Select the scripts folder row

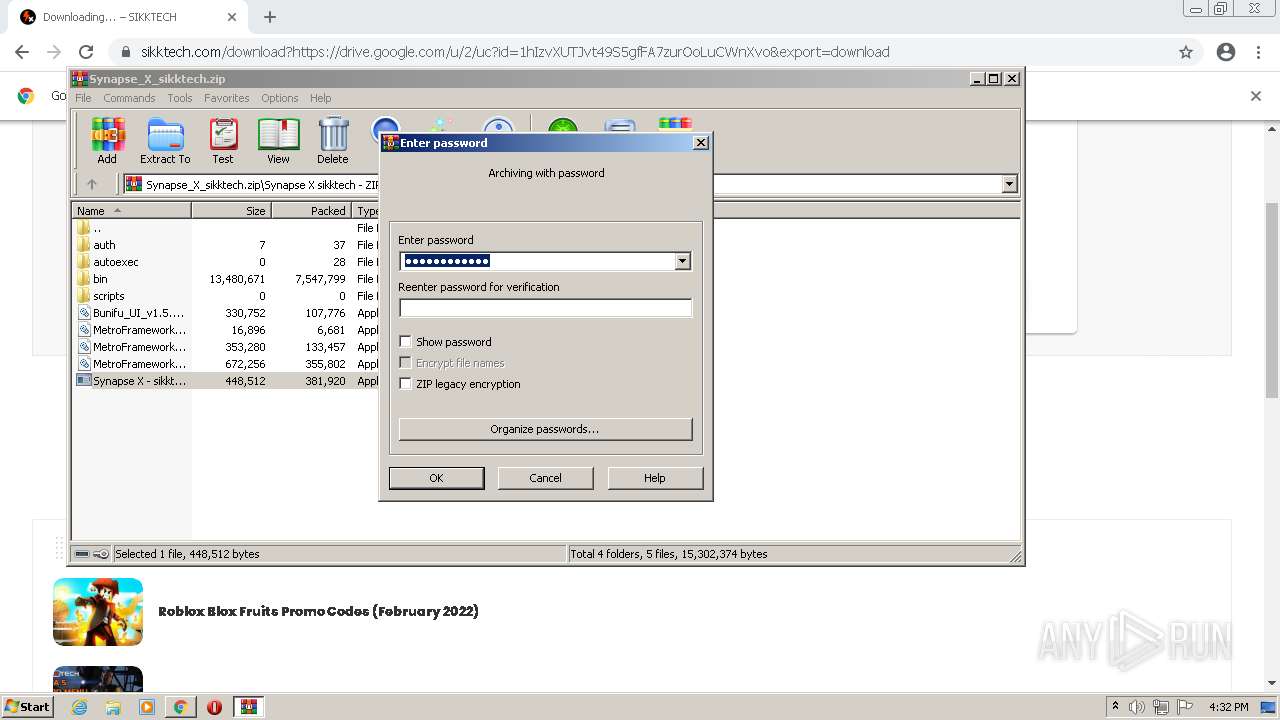(x=225, y=296)
